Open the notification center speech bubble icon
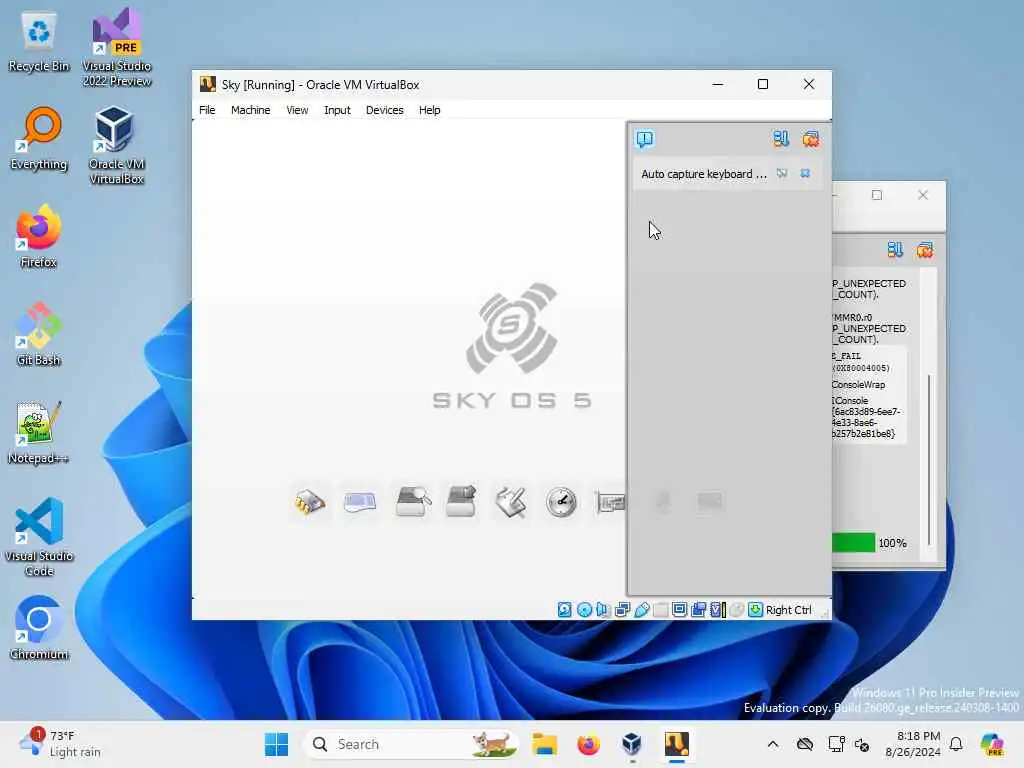The height and width of the screenshot is (768, 1024). (645, 139)
